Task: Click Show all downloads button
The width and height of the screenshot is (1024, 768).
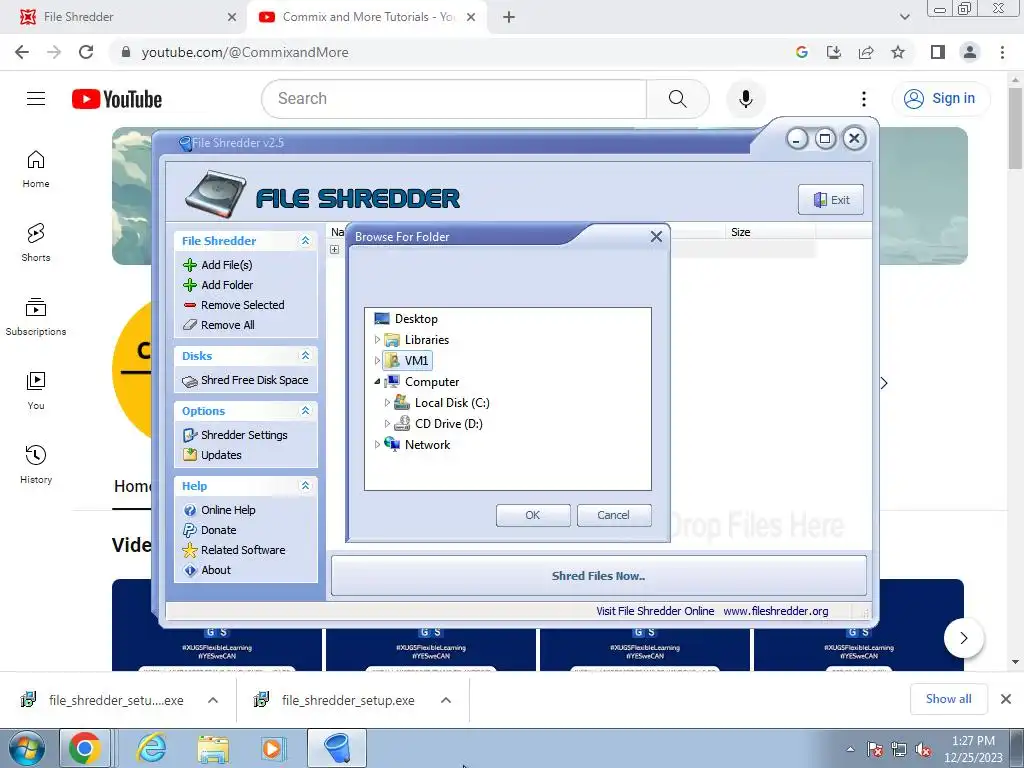Action: [x=948, y=699]
